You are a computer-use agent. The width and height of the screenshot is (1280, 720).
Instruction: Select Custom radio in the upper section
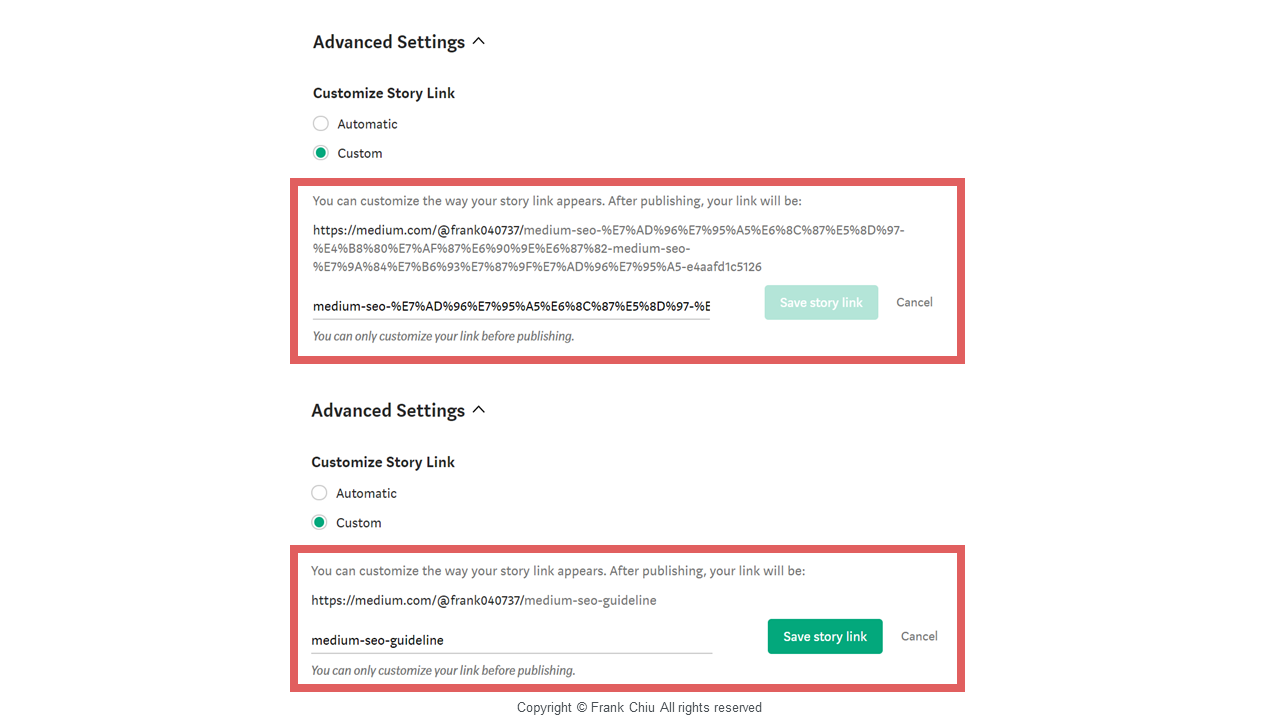coord(321,153)
